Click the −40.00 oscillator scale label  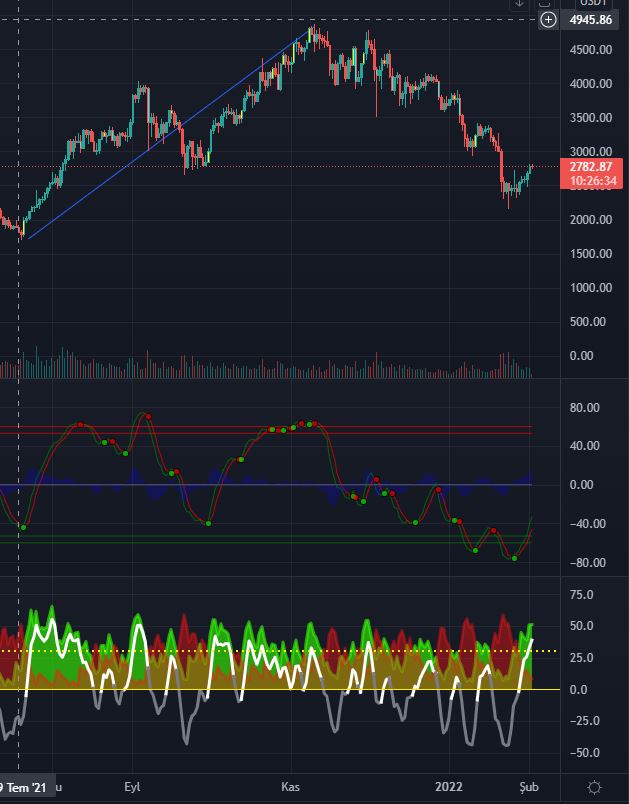click(587, 524)
